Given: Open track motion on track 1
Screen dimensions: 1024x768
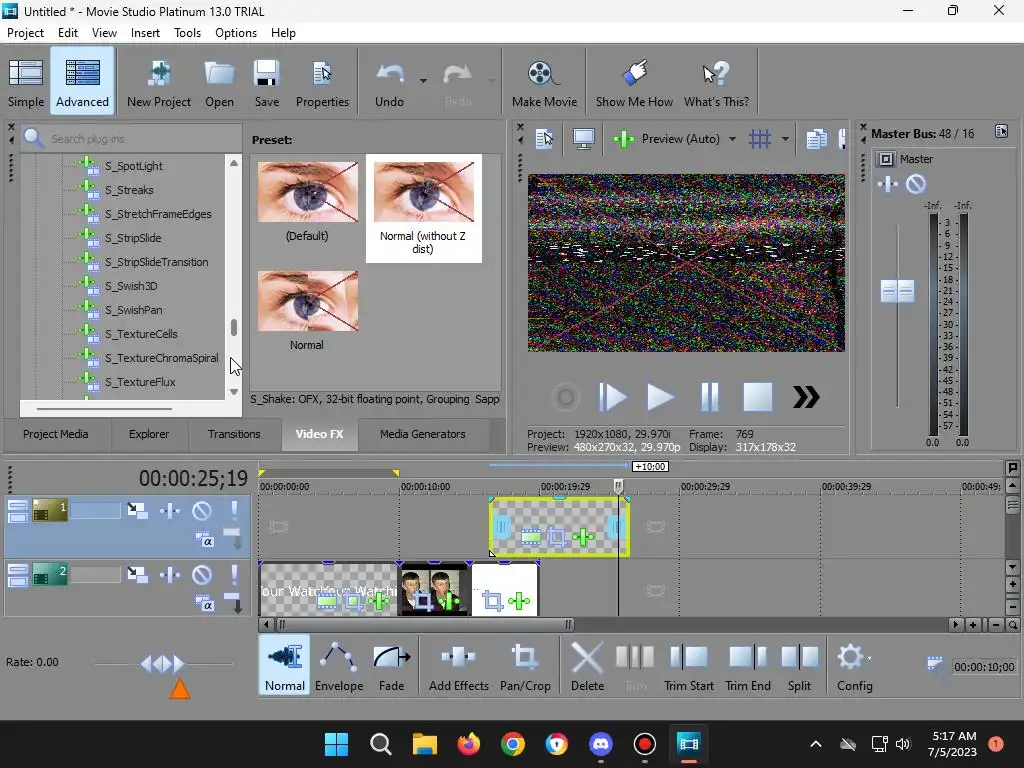Looking at the screenshot, I should (x=137, y=510).
